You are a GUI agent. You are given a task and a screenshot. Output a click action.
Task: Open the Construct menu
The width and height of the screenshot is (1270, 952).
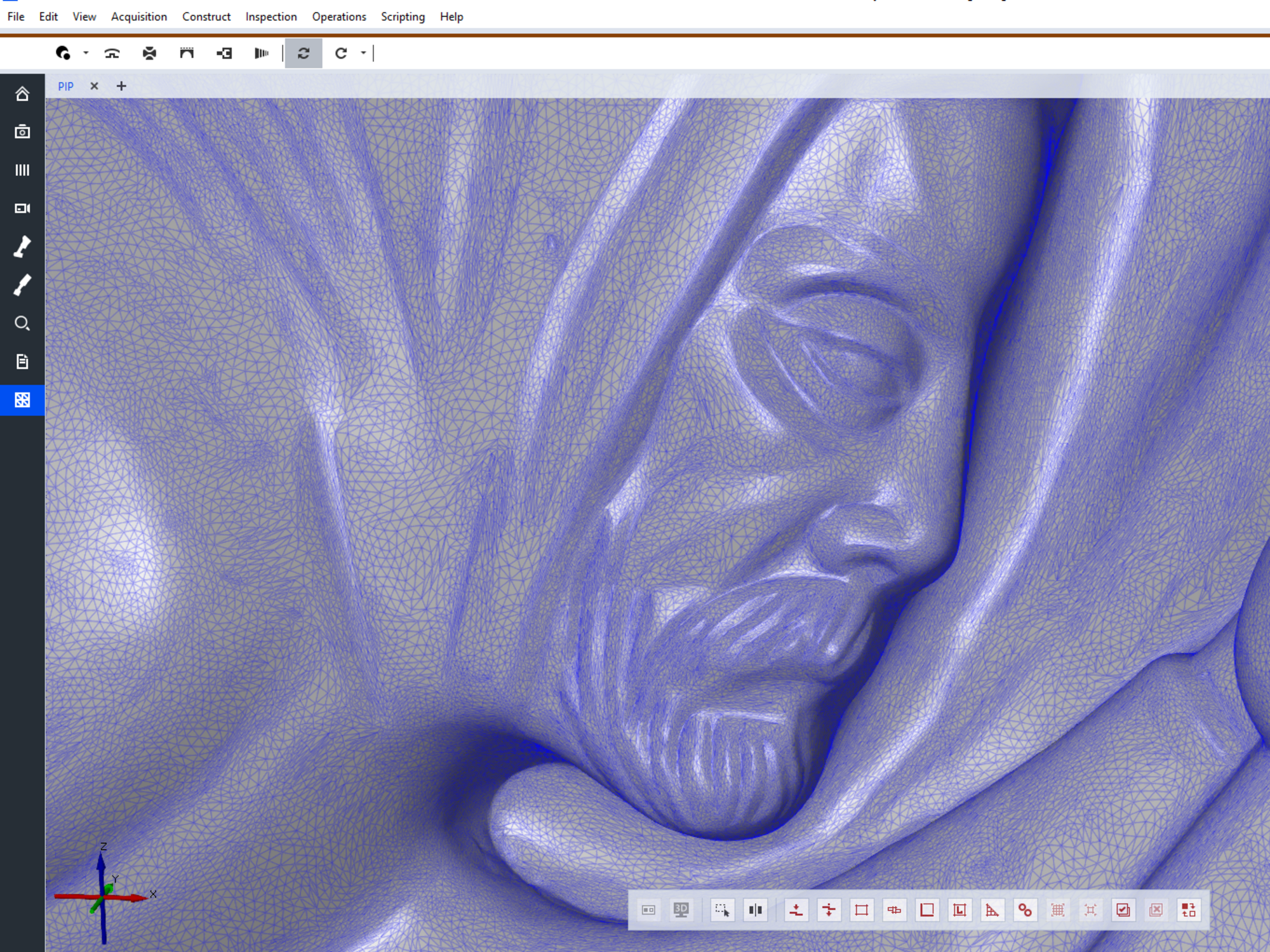pyautogui.click(x=206, y=17)
